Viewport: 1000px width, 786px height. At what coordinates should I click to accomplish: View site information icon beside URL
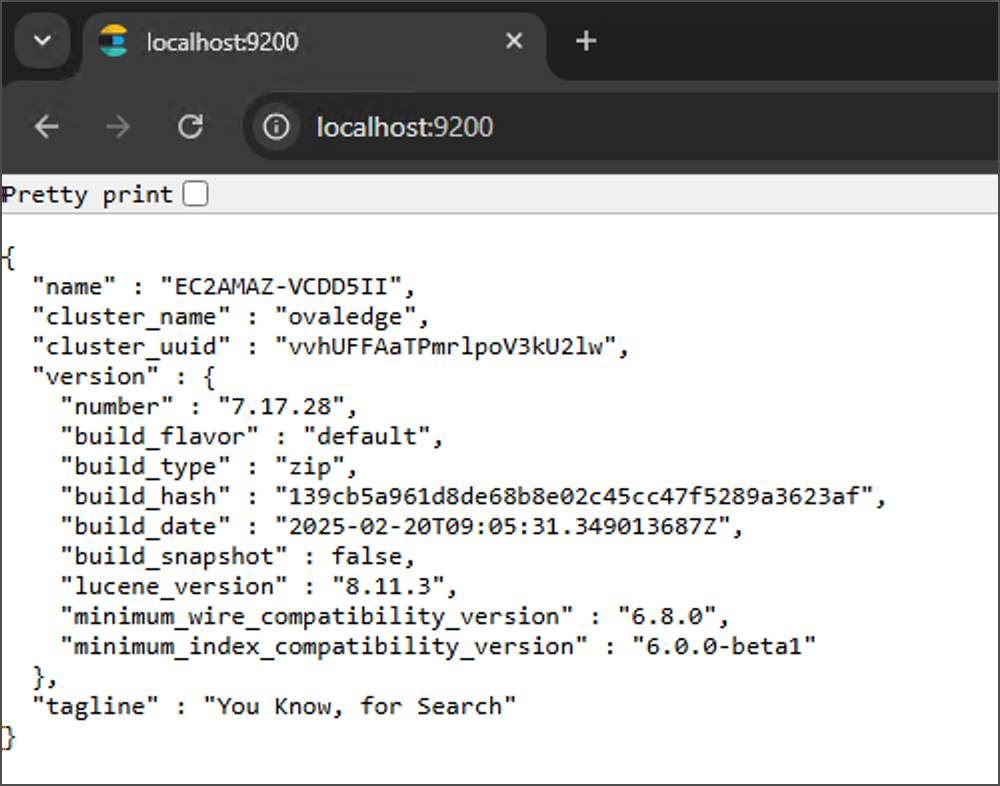276,127
